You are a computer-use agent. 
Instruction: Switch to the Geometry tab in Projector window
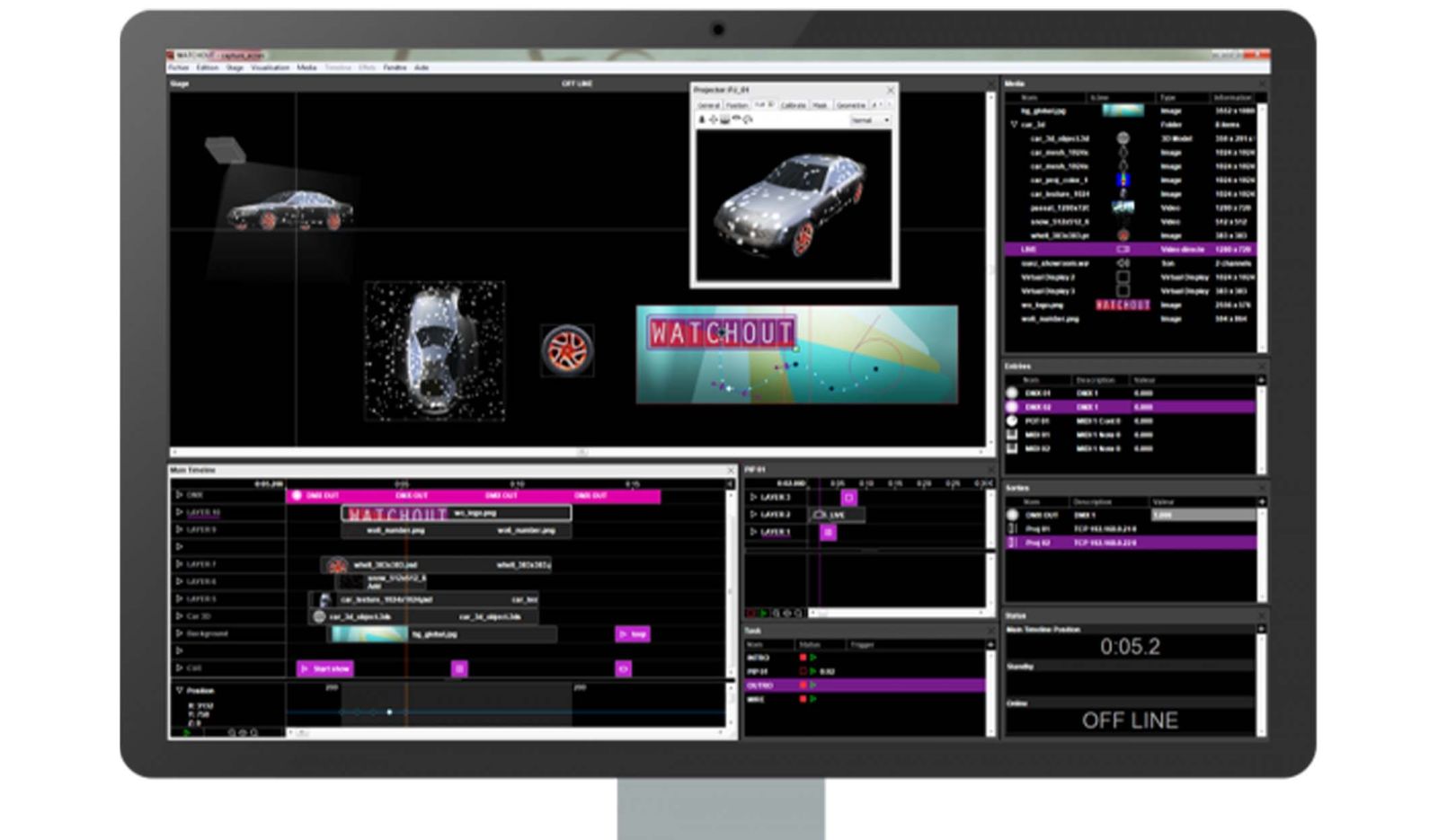[x=850, y=105]
